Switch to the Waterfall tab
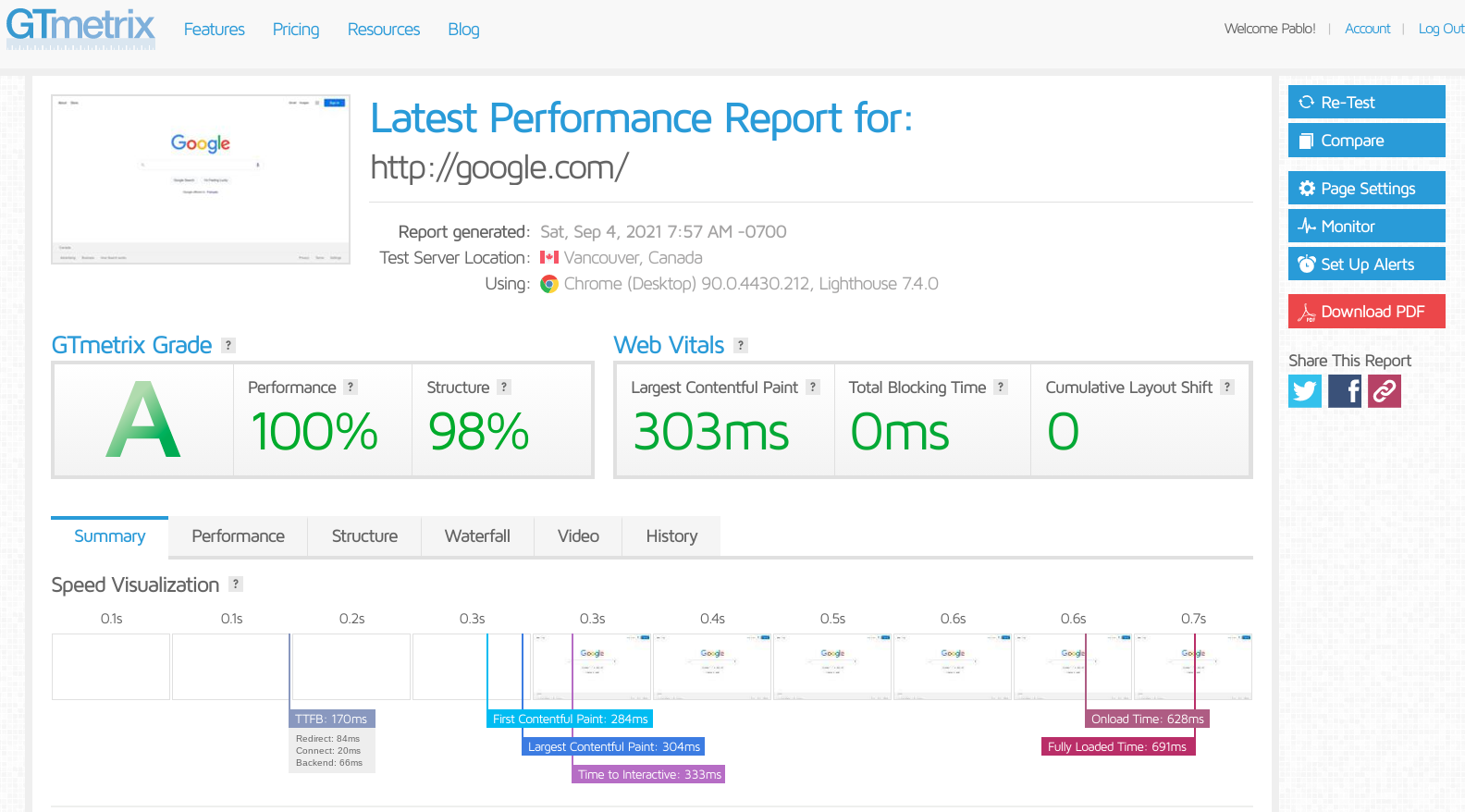 [x=477, y=536]
